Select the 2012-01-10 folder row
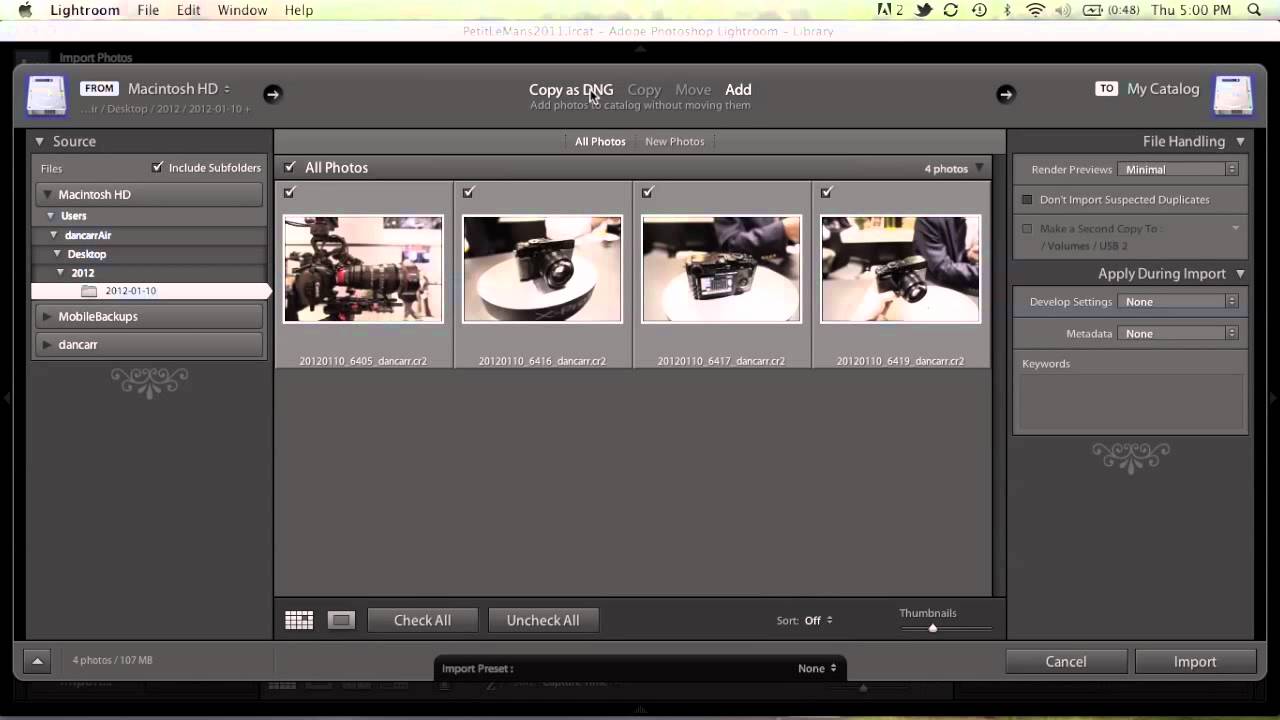The height and width of the screenshot is (720, 1280). coord(150,291)
